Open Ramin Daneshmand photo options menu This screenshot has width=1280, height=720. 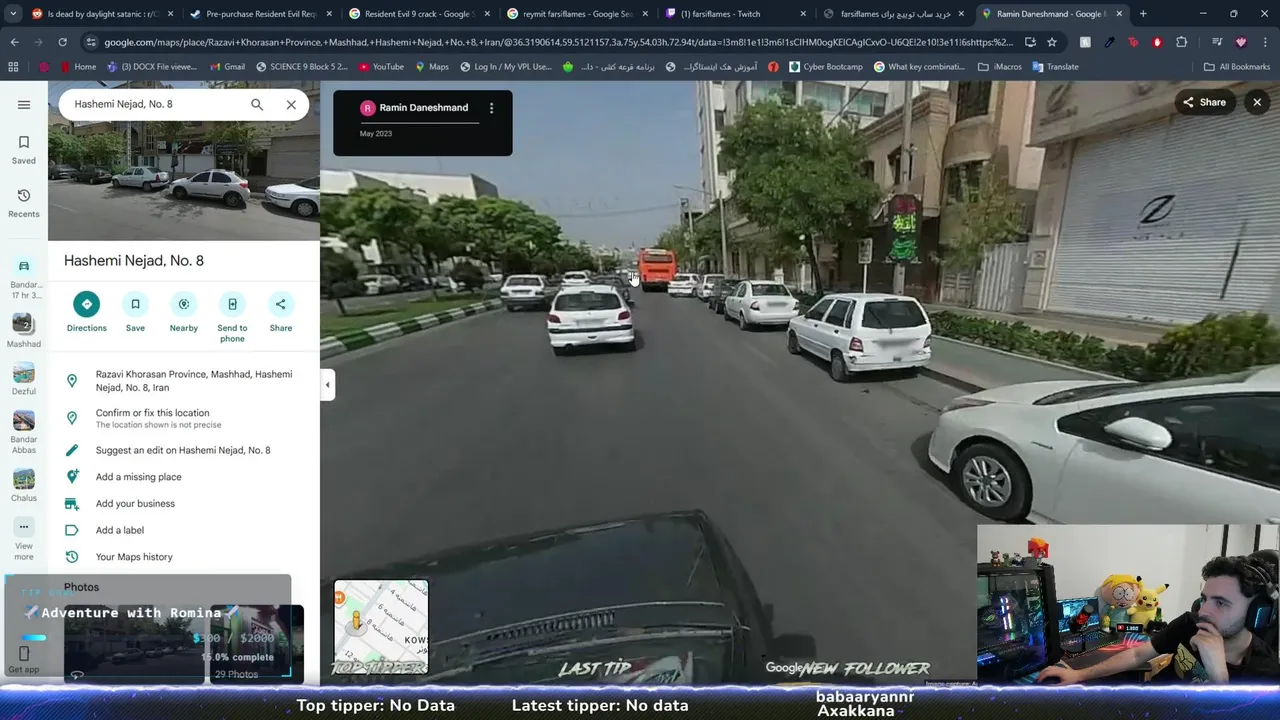click(491, 108)
